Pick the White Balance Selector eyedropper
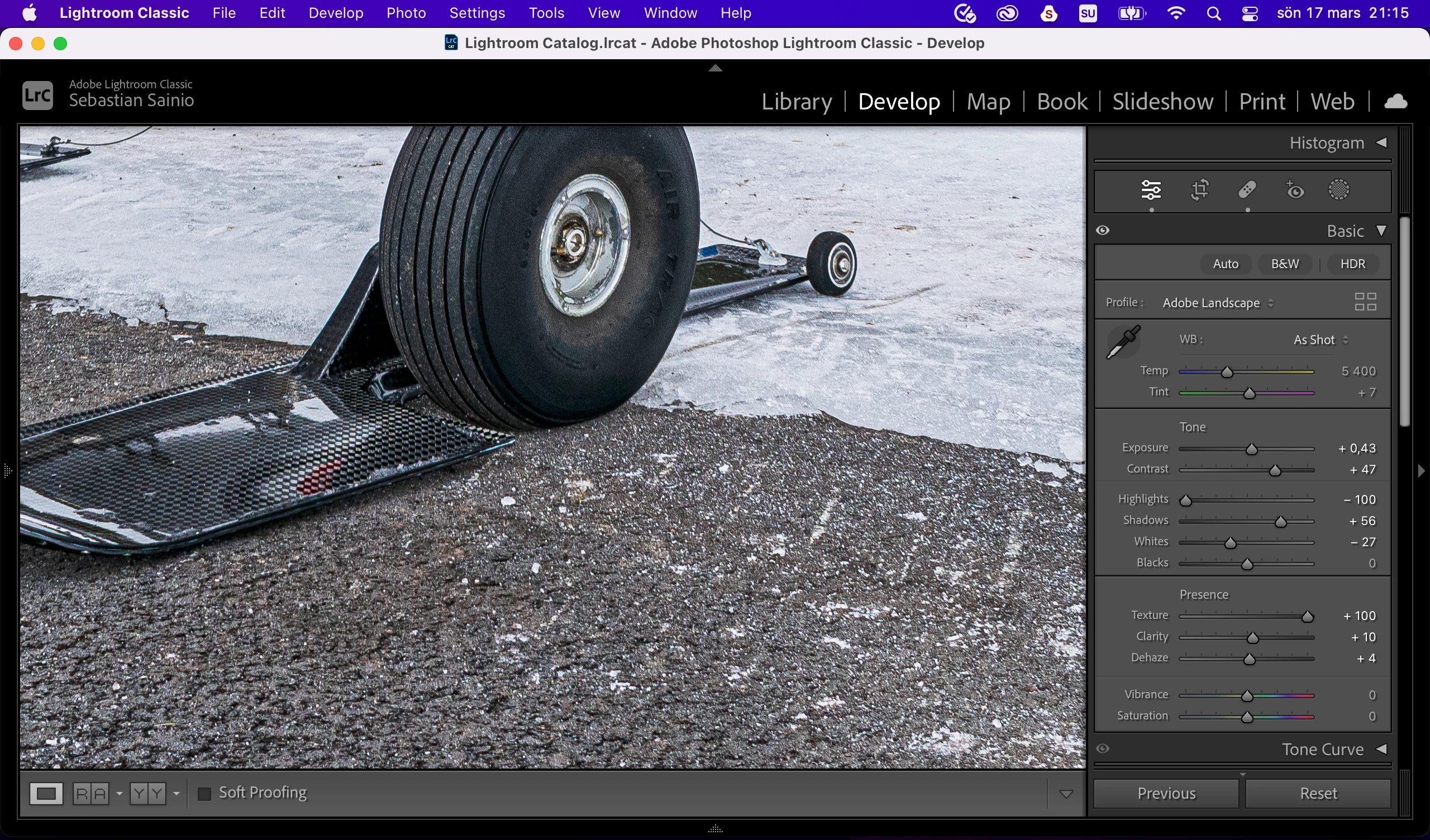The height and width of the screenshot is (840, 1430). (1123, 342)
